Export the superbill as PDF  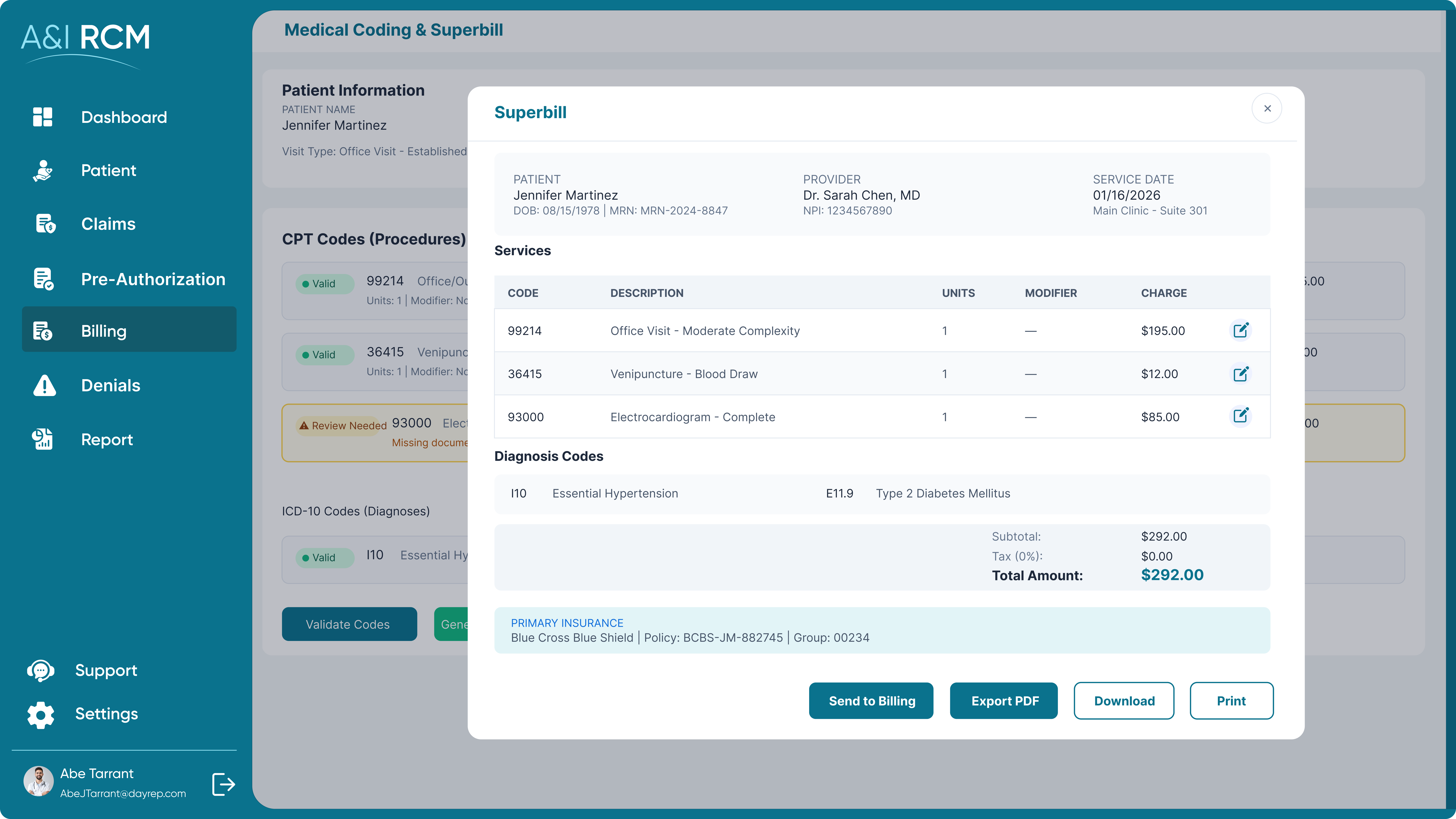pyautogui.click(x=1004, y=701)
